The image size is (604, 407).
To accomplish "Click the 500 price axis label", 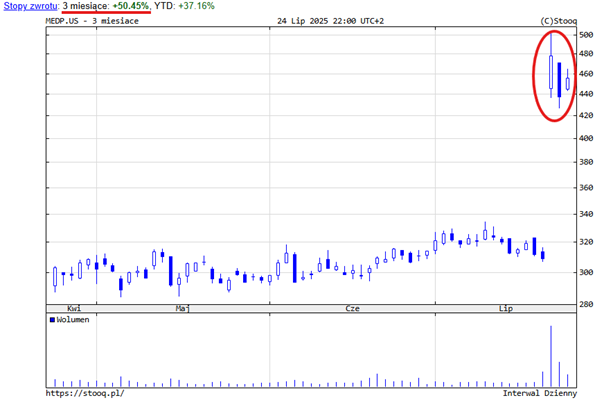I will pyautogui.click(x=586, y=35).
